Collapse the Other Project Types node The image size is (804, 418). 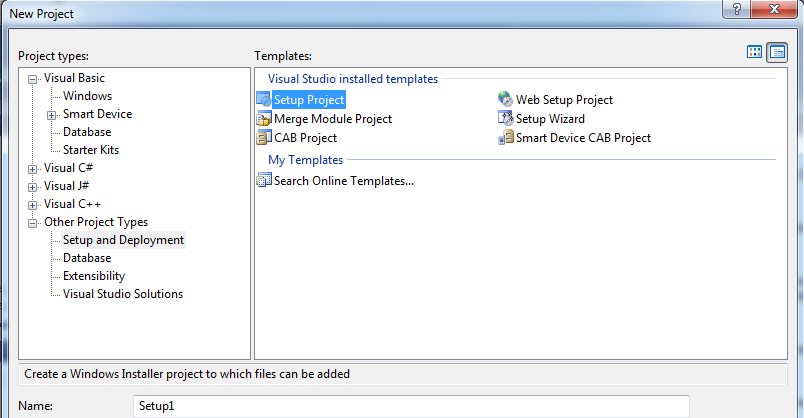33,223
